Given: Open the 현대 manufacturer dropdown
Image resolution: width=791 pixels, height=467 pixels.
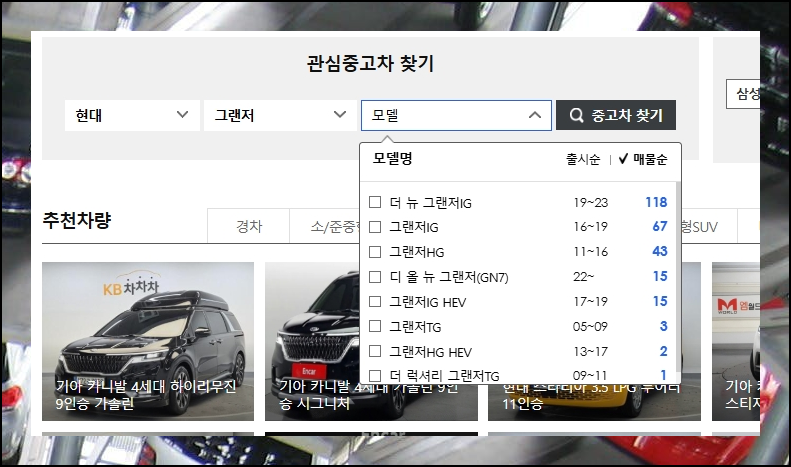Looking at the screenshot, I should (x=132, y=115).
